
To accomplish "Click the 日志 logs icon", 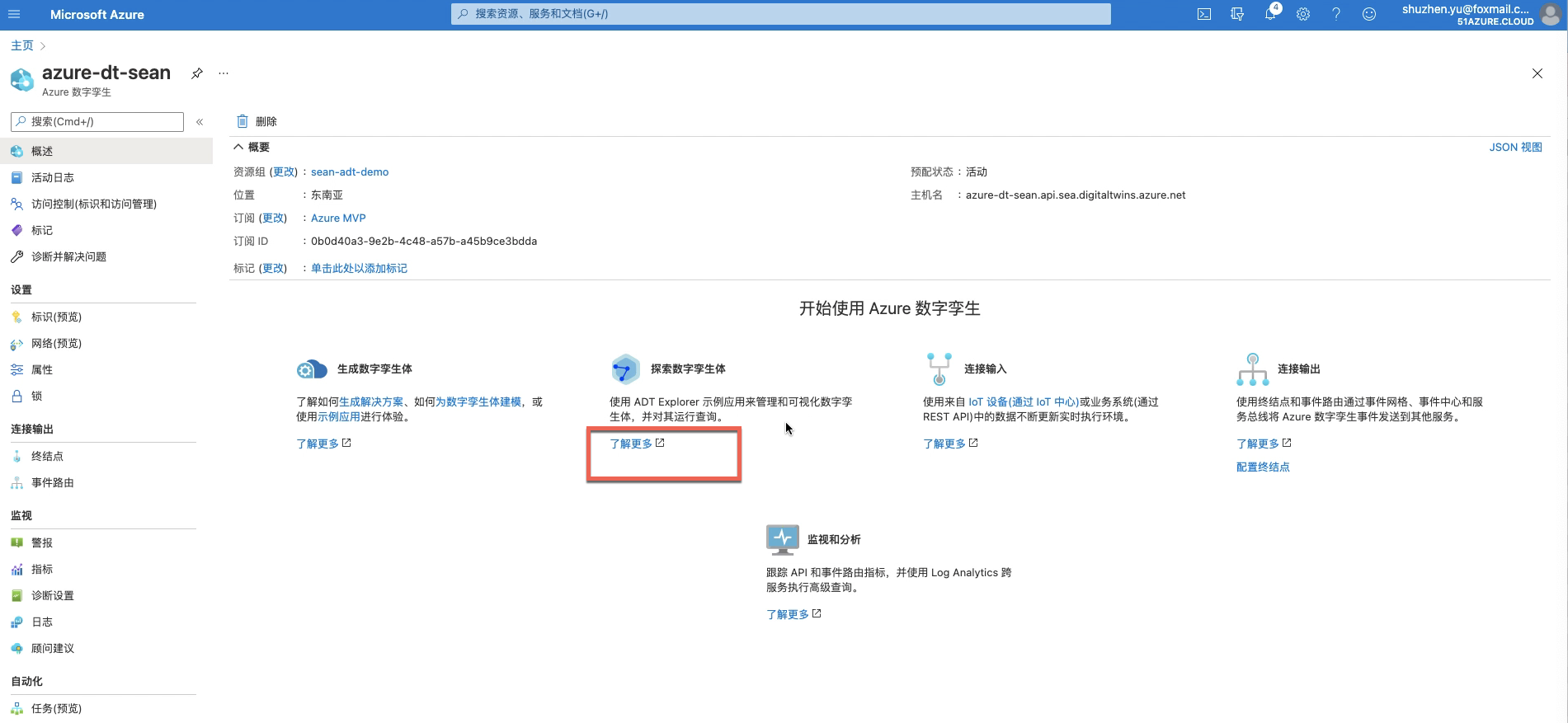I will 16,622.
